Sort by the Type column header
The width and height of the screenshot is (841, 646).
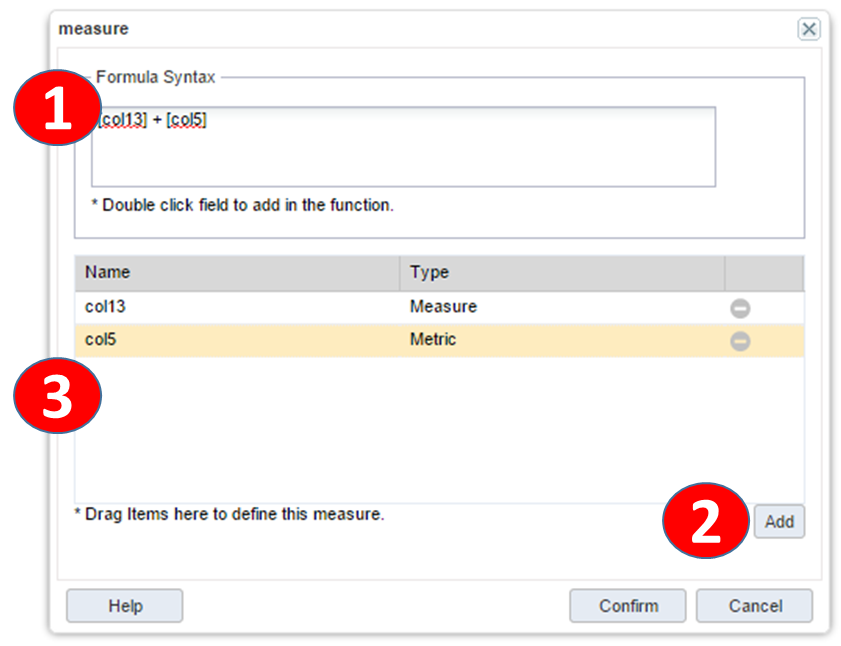click(x=562, y=273)
